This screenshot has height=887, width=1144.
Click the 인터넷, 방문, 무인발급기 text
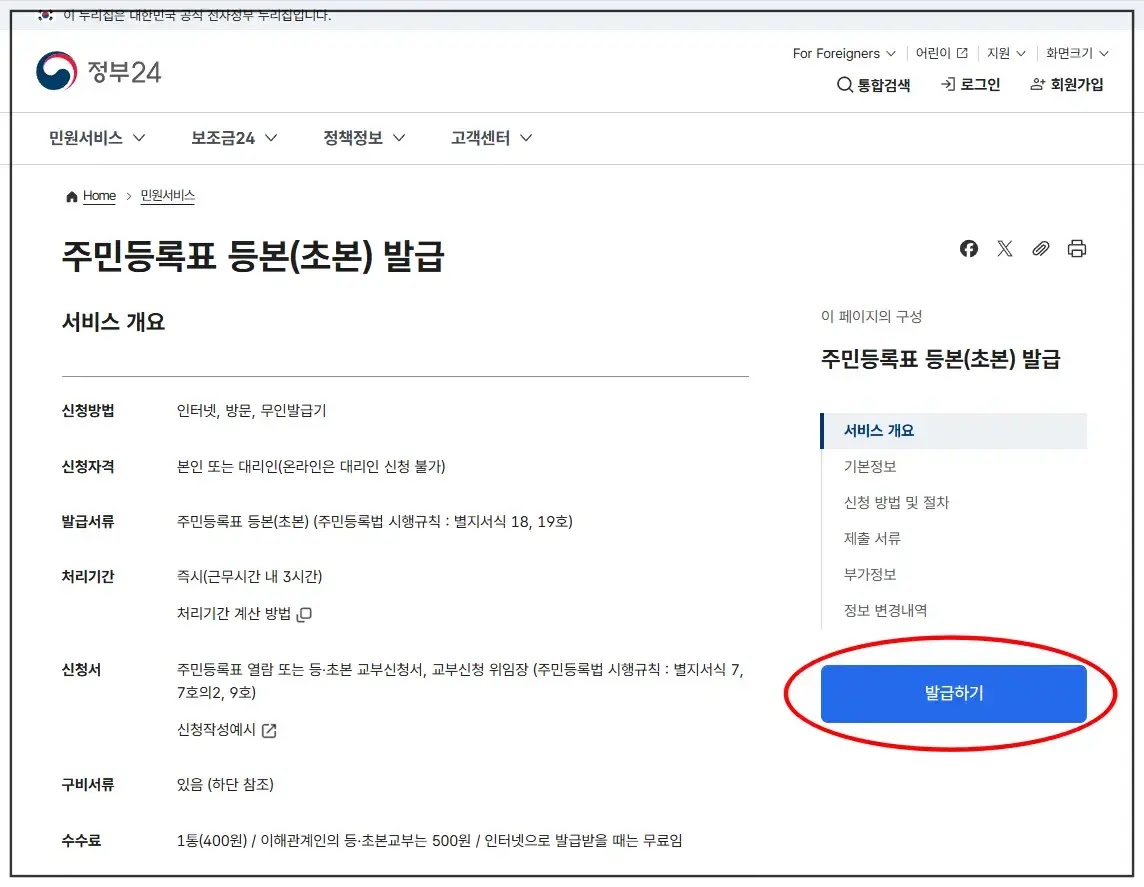pos(251,411)
